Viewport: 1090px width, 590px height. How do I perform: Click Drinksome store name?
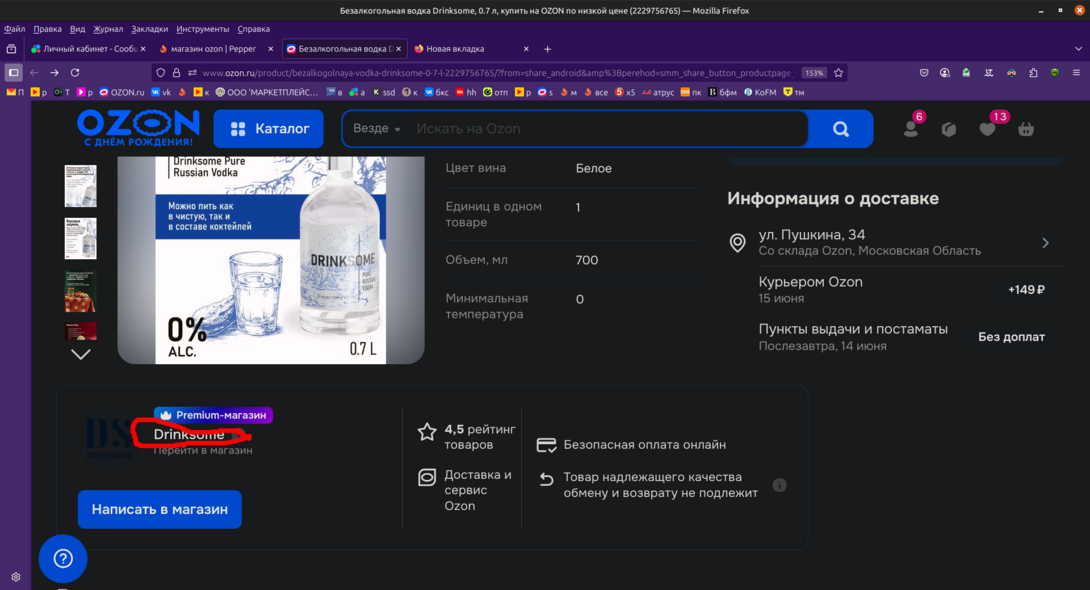(189, 434)
